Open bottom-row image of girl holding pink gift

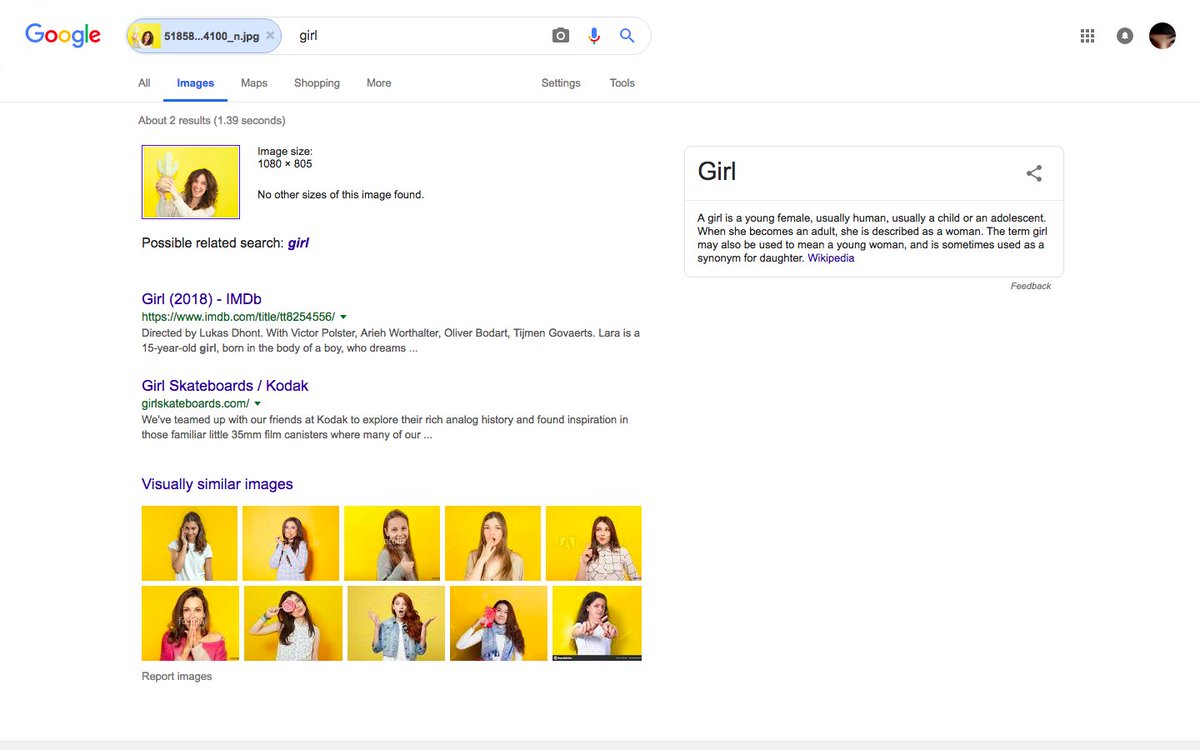499,624
